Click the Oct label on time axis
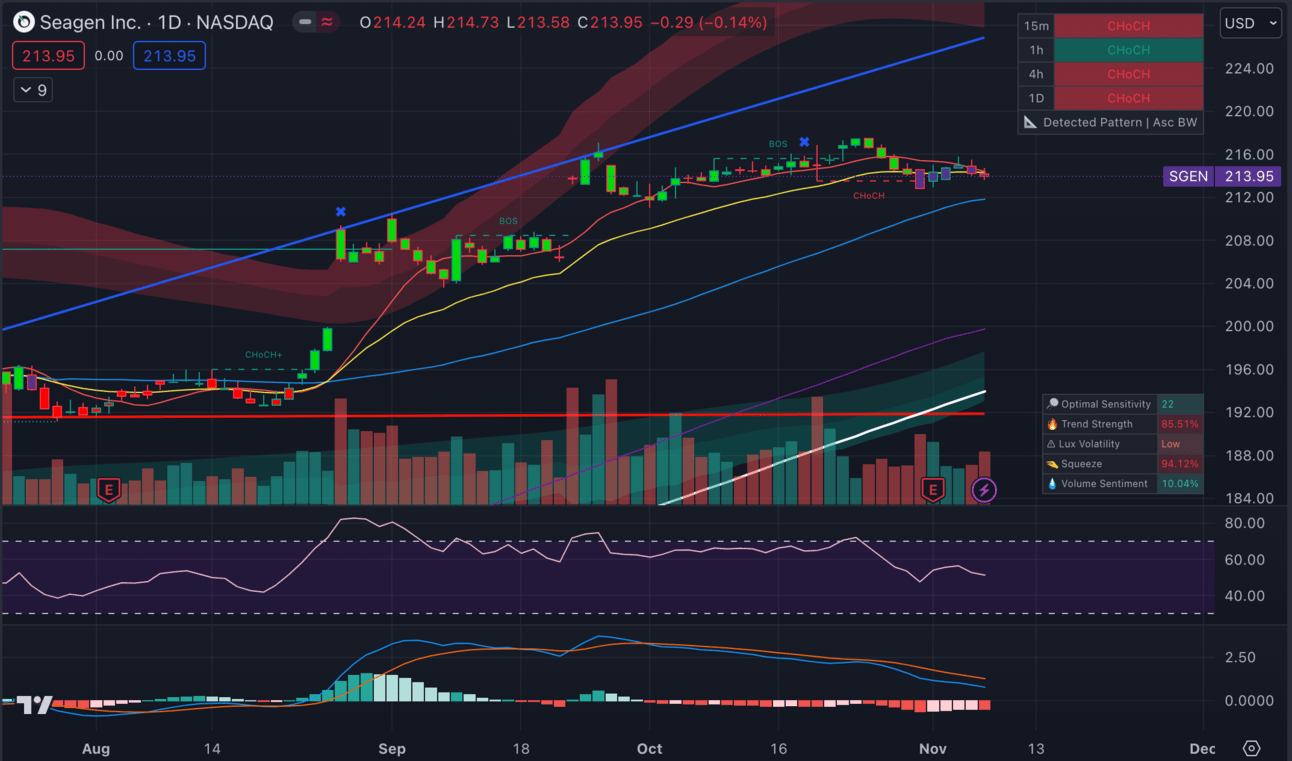 [x=650, y=749]
